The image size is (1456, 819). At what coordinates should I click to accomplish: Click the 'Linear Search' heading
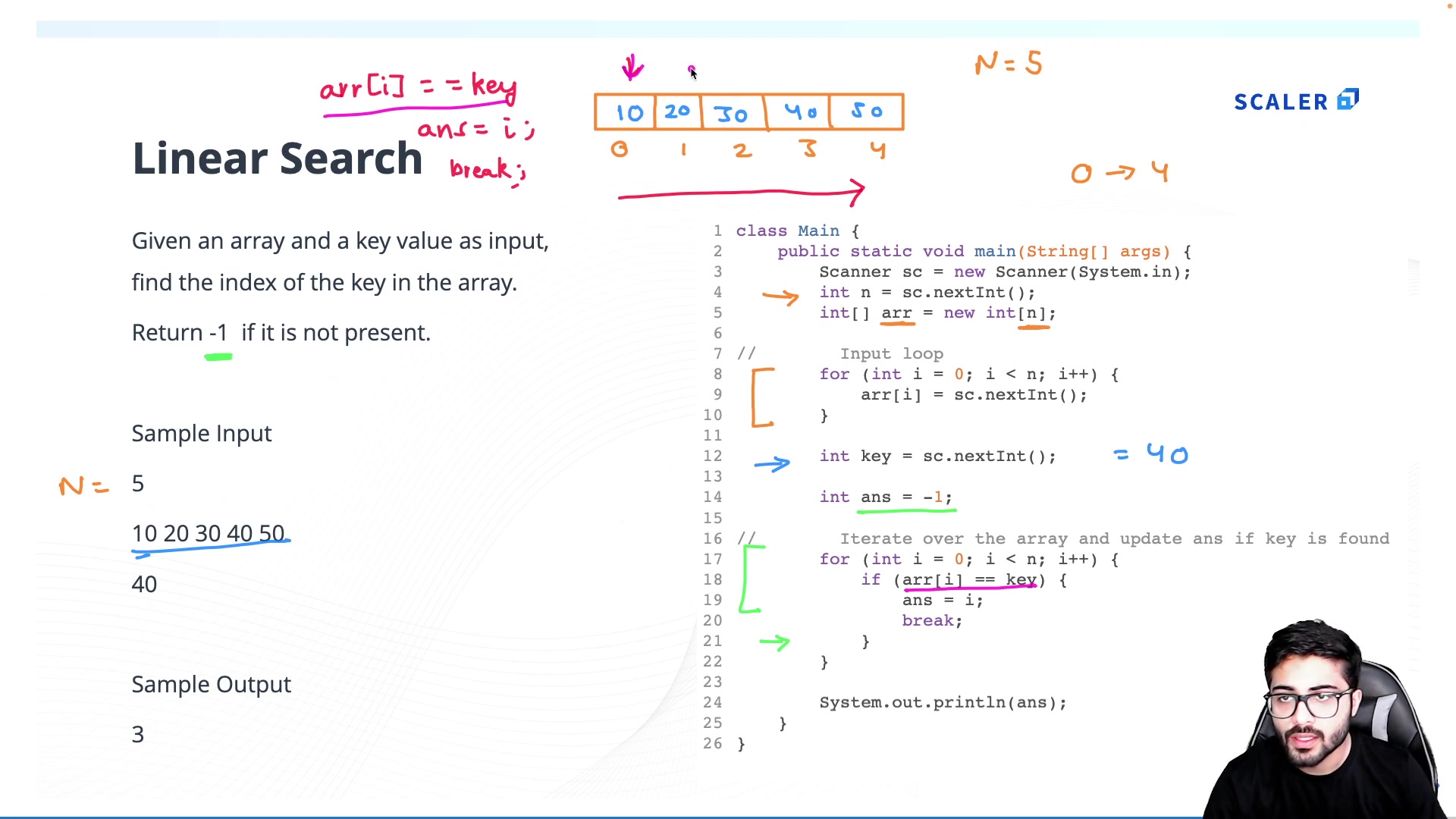278,158
